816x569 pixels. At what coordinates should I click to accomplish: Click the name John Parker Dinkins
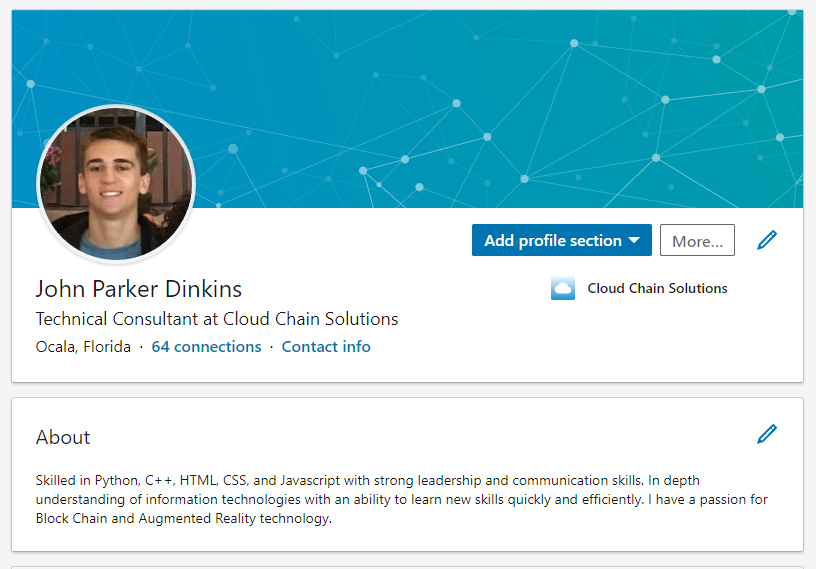(139, 290)
